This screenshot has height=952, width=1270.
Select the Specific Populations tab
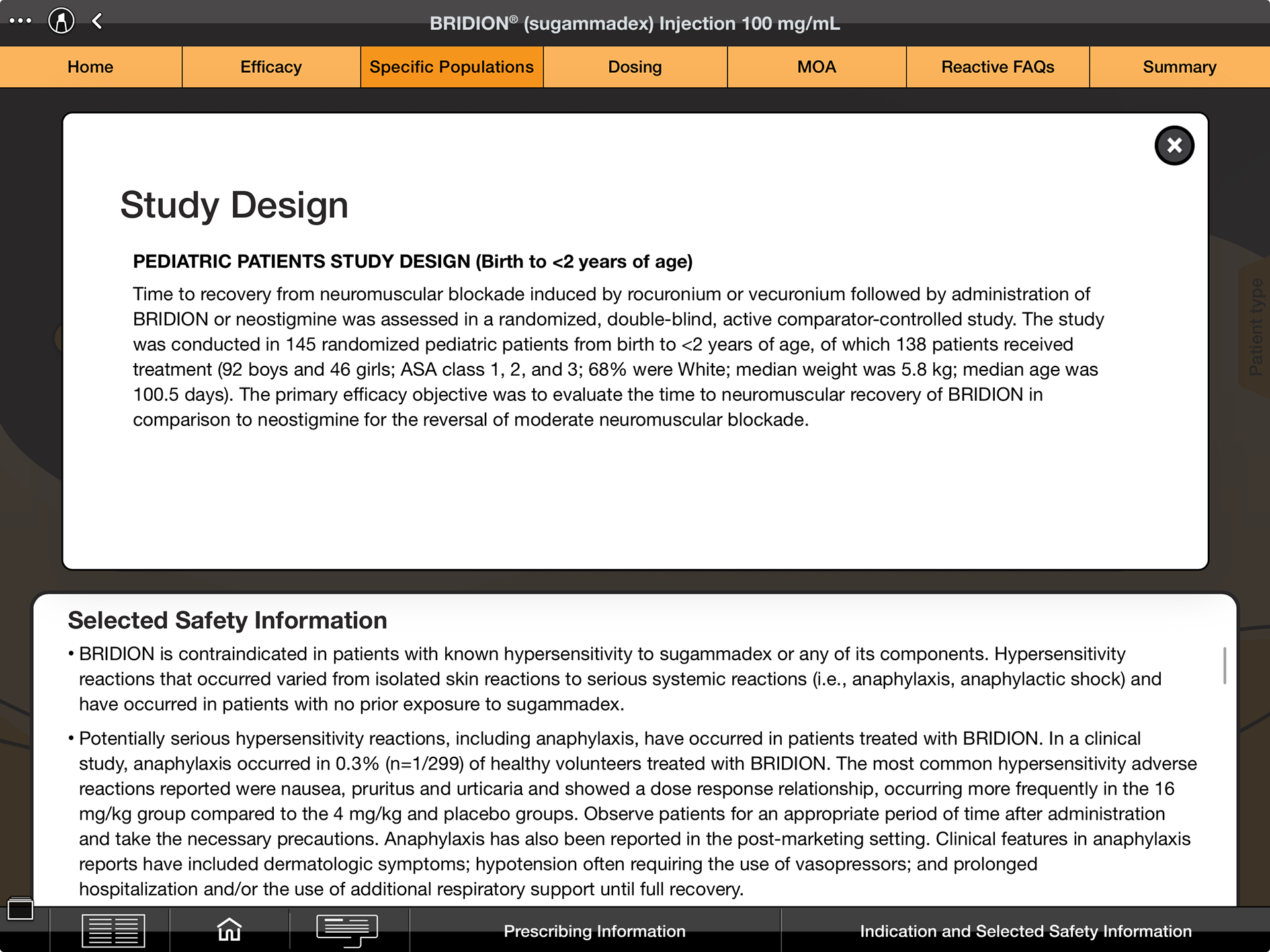(x=452, y=67)
